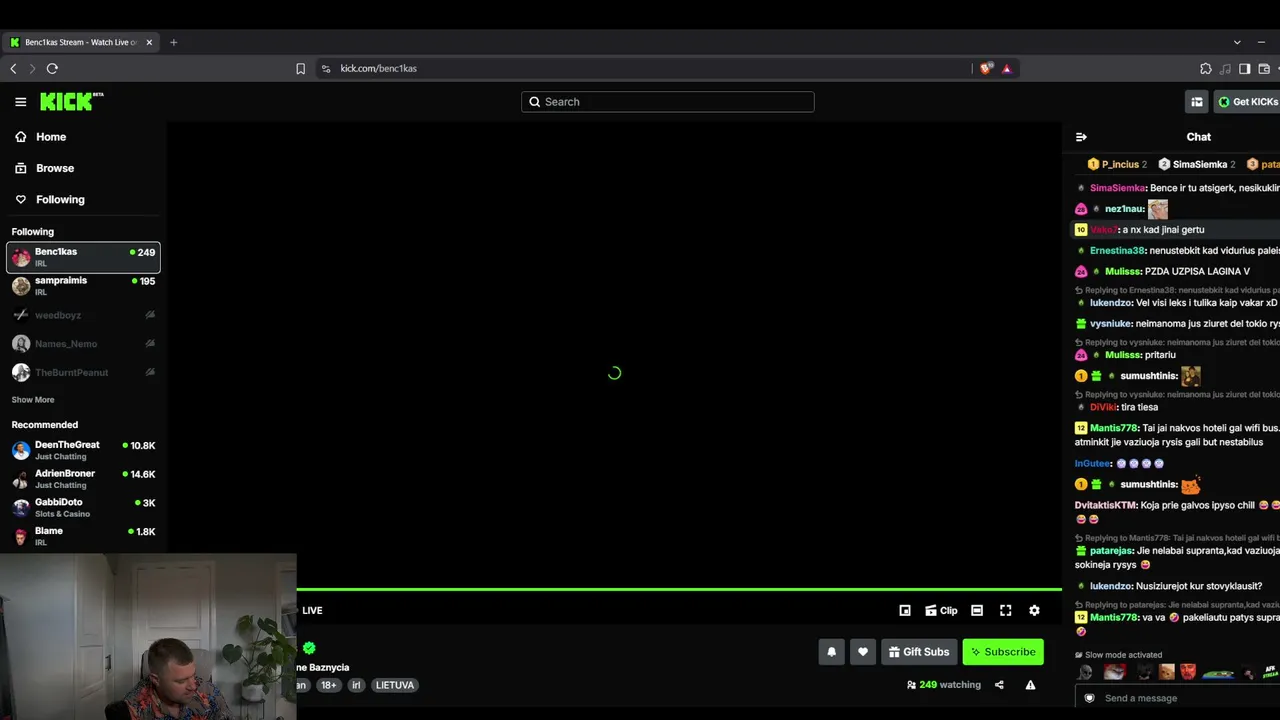Reload the page

pyautogui.click(x=52, y=68)
